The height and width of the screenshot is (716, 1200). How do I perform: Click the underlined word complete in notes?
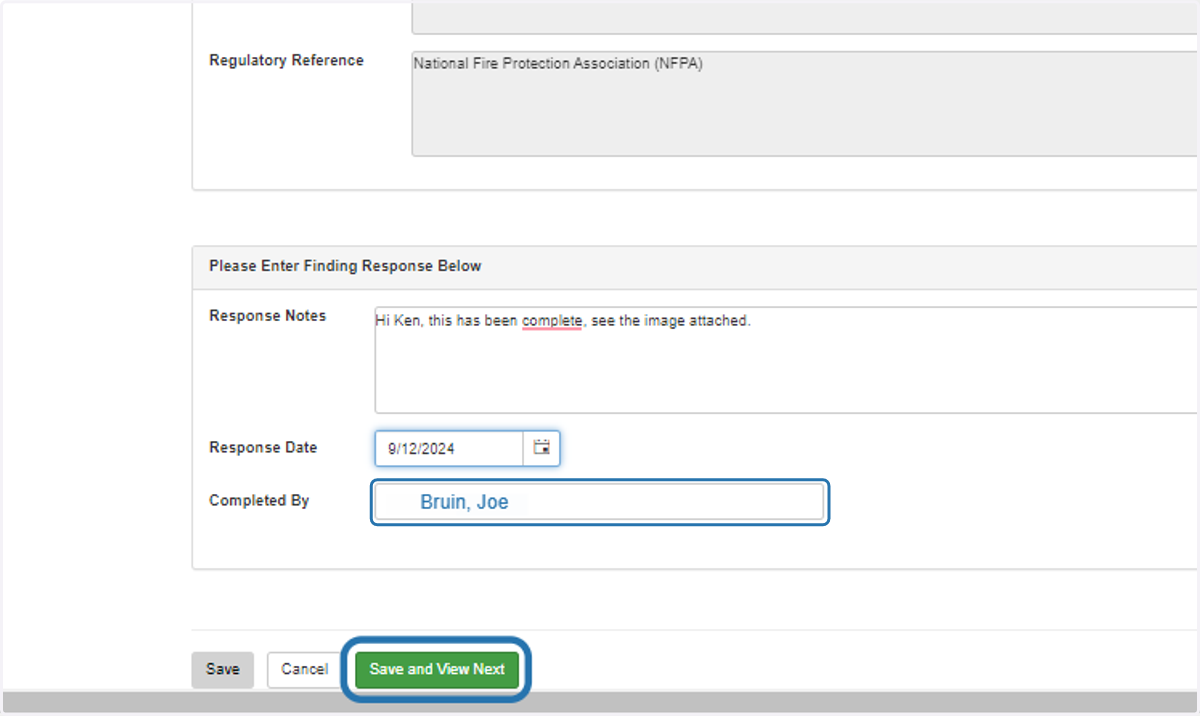552,322
